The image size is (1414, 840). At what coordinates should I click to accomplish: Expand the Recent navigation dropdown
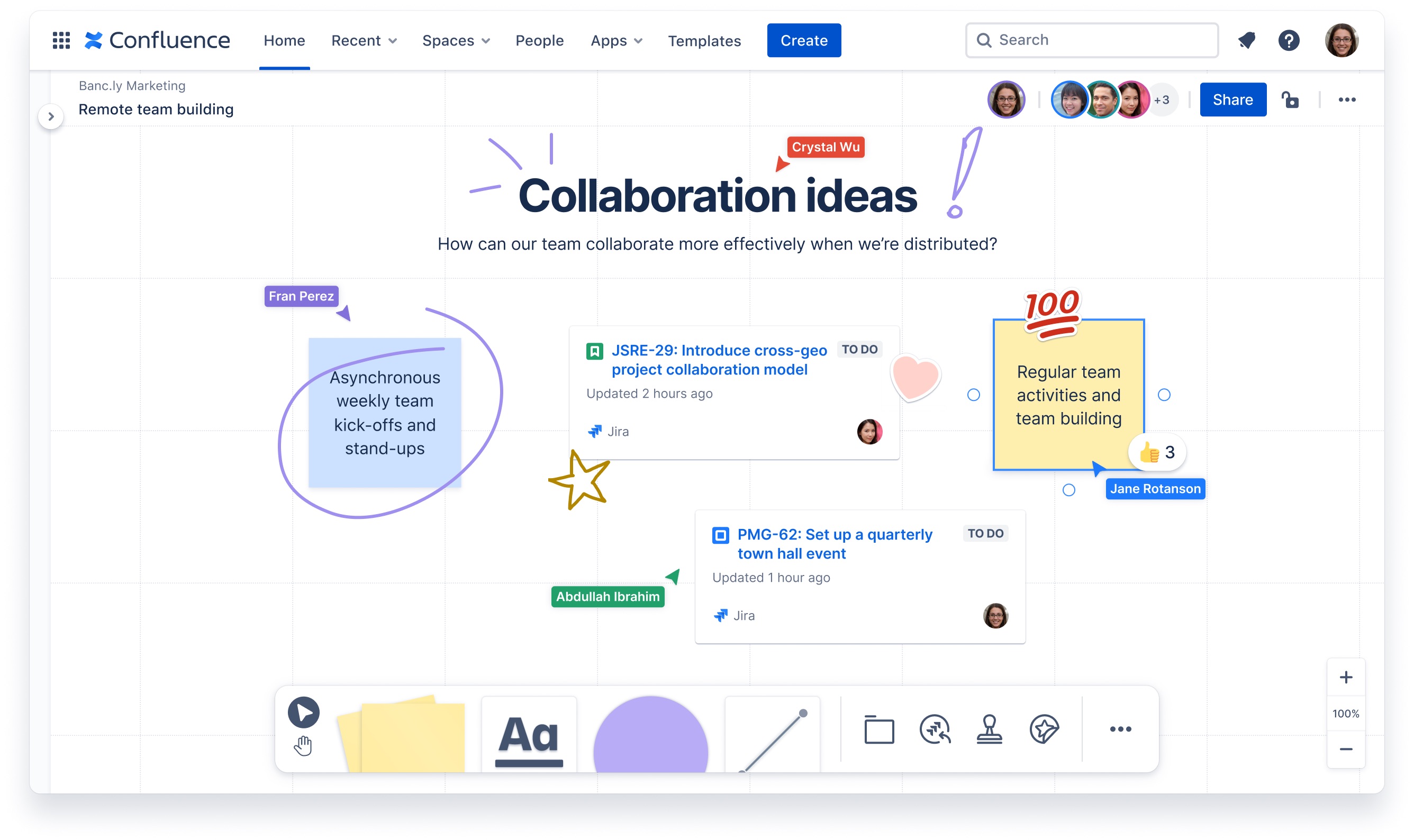[362, 40]
